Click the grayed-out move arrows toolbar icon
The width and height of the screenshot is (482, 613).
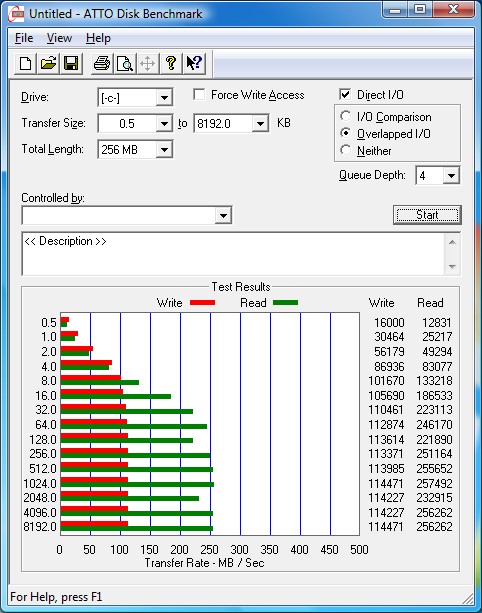pos(147,63)
